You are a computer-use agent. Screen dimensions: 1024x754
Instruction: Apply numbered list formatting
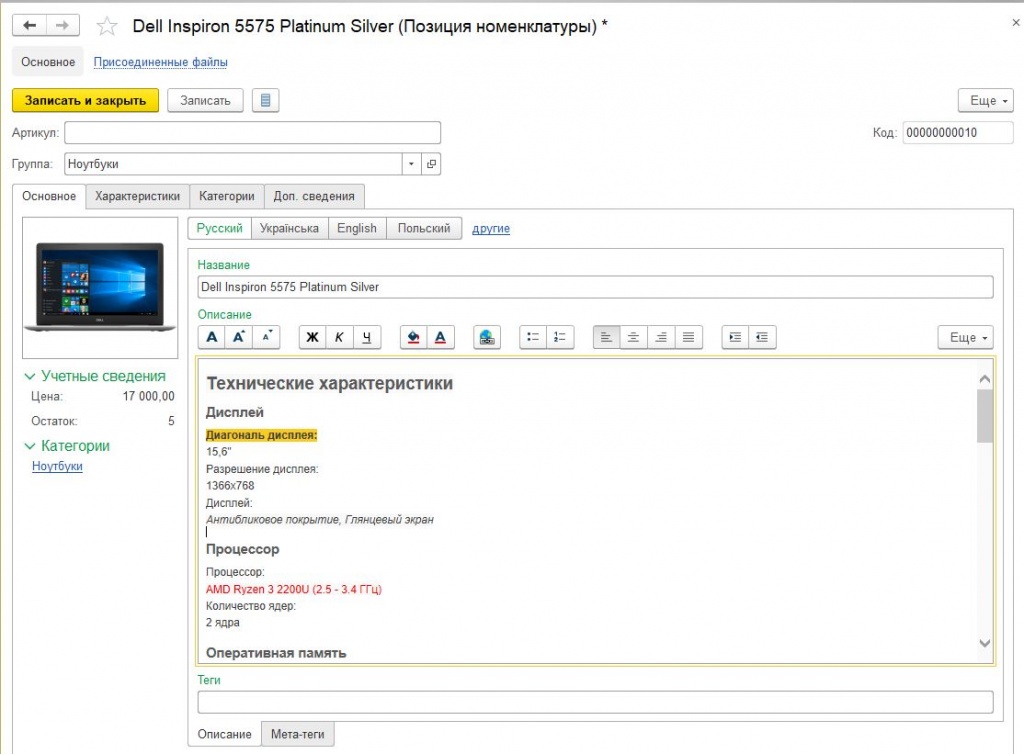tap(560, 338)
